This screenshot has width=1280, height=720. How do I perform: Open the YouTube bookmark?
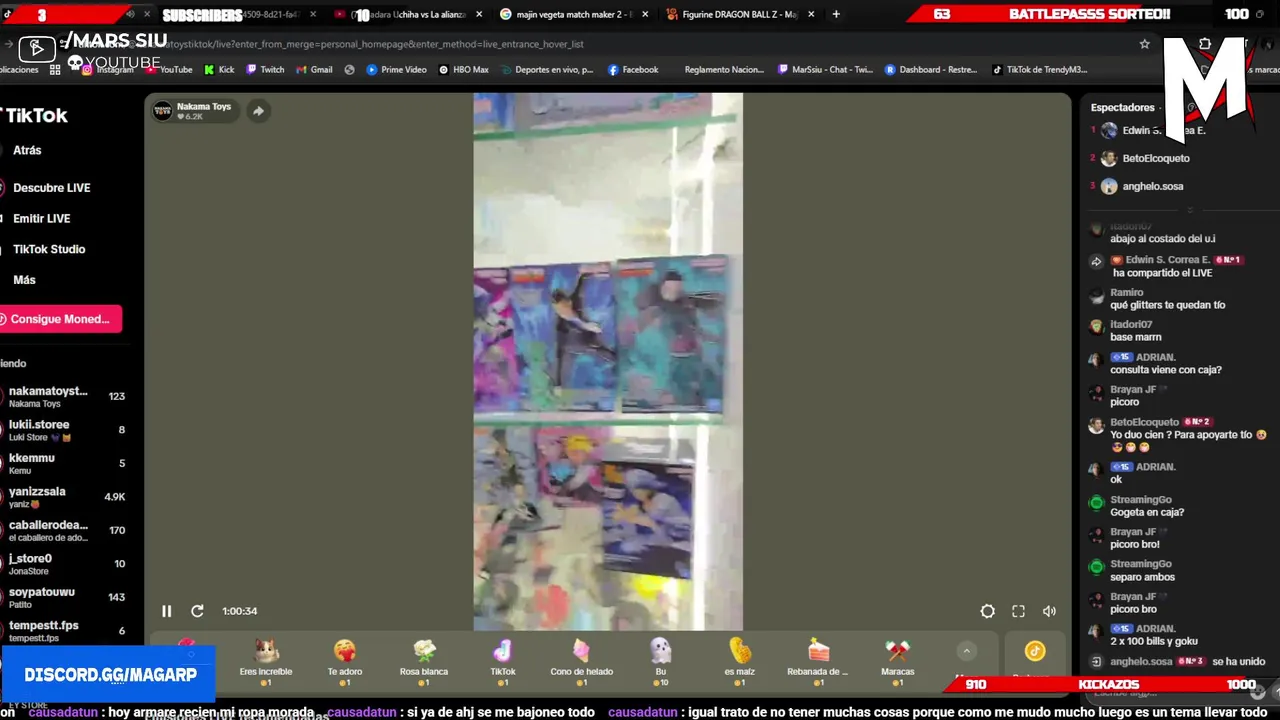(x=168, y=70)
